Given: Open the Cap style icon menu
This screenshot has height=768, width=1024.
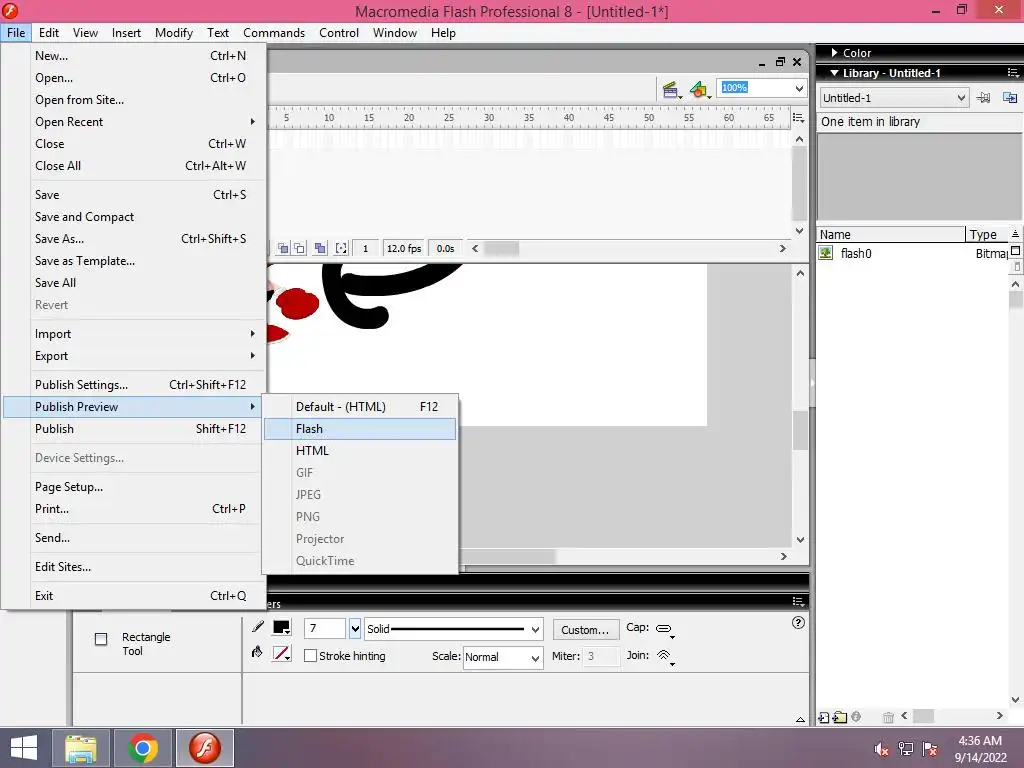Looking at the screenshot, I should click(x=665, y=630).
